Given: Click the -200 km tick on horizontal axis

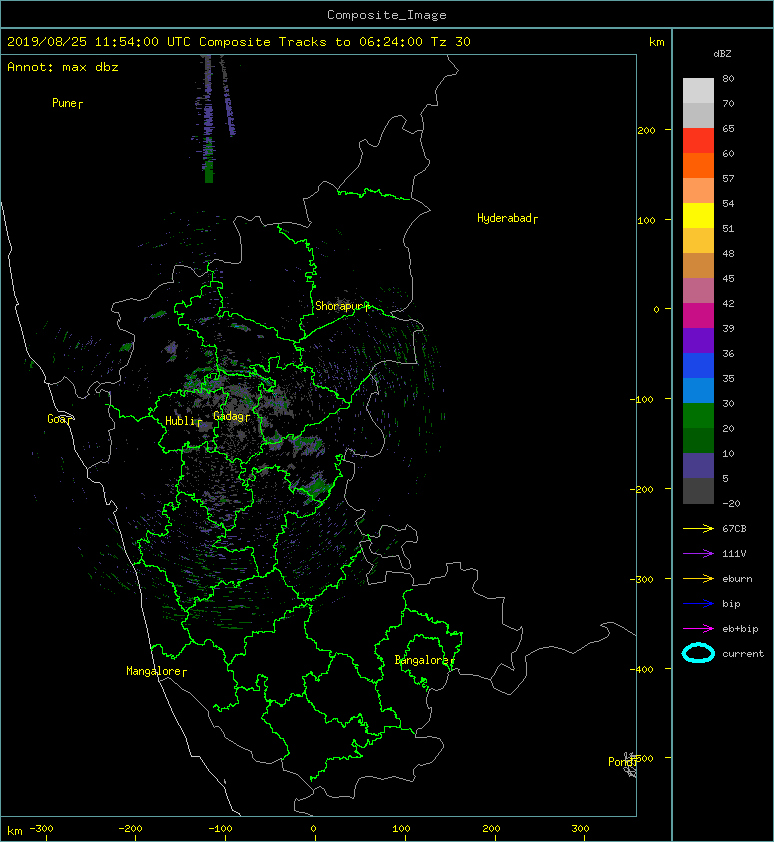Looking at the screenshot, I should click(131, 829).
